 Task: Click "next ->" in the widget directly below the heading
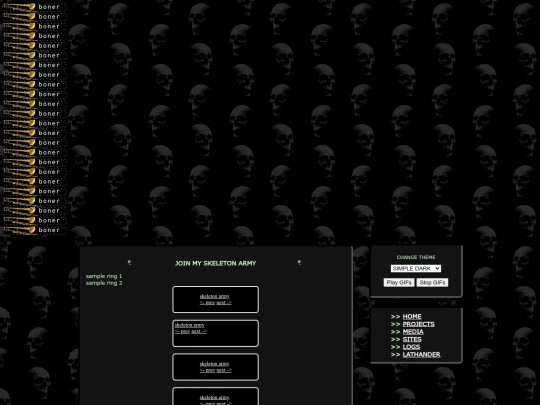click(x=224, y=303)
